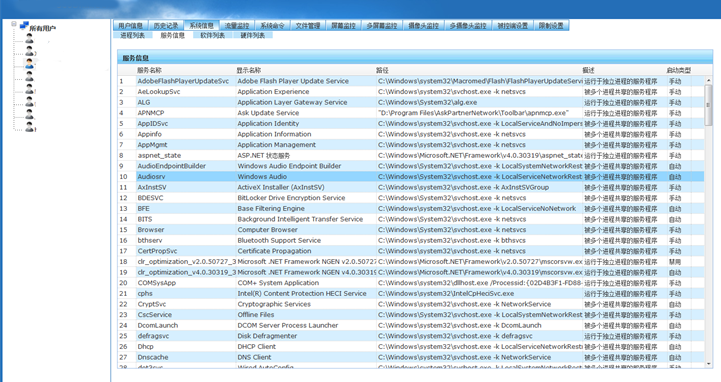Click the 所有用户 network computers icon

(24, 26)
